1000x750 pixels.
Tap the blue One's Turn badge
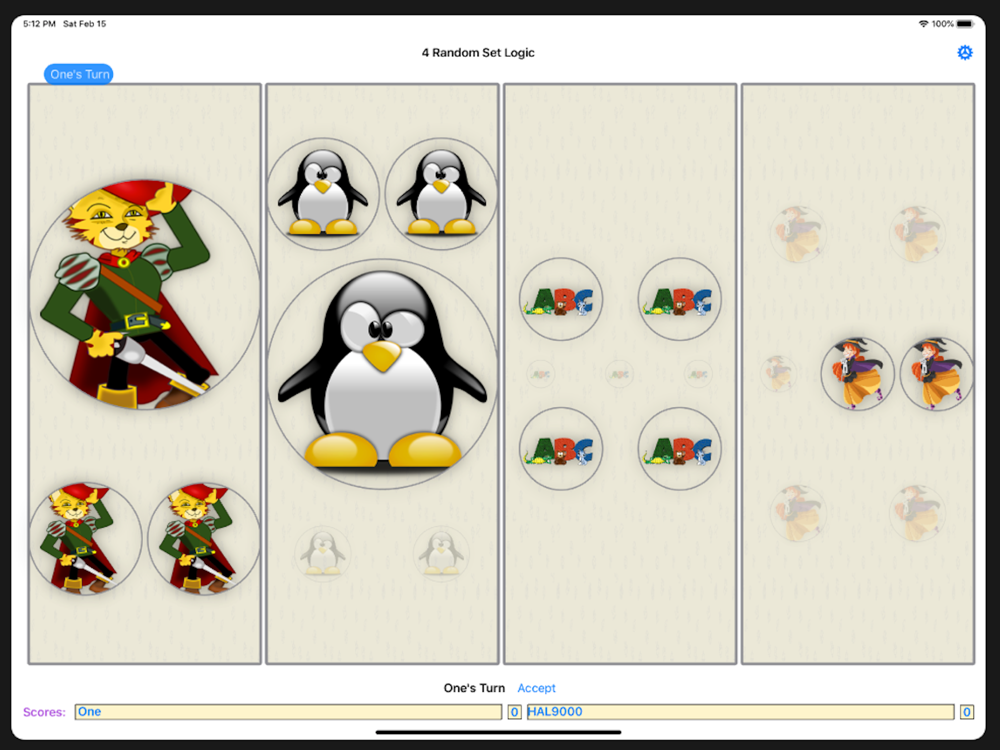79,74
